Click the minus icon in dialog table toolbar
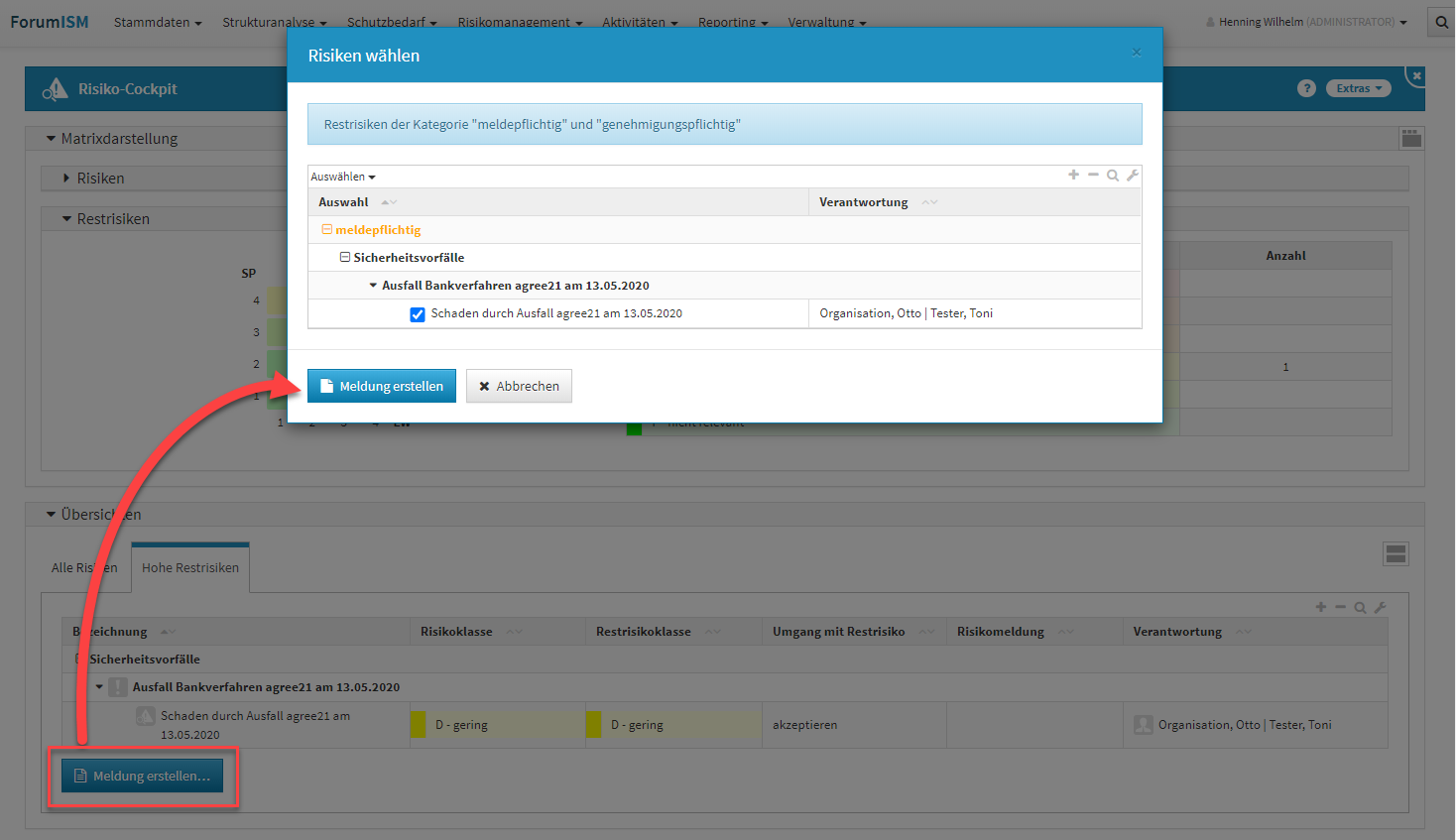Viewport: 1456px width, 840px height. pyautogui.click(x=1093, y=175)
